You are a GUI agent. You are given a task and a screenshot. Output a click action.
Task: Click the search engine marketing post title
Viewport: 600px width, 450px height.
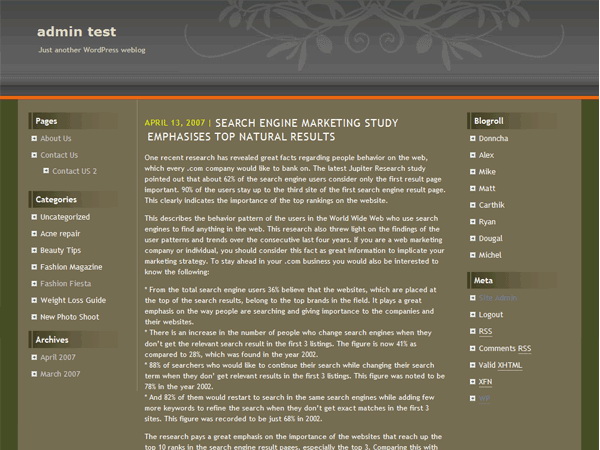pos(275,126)
